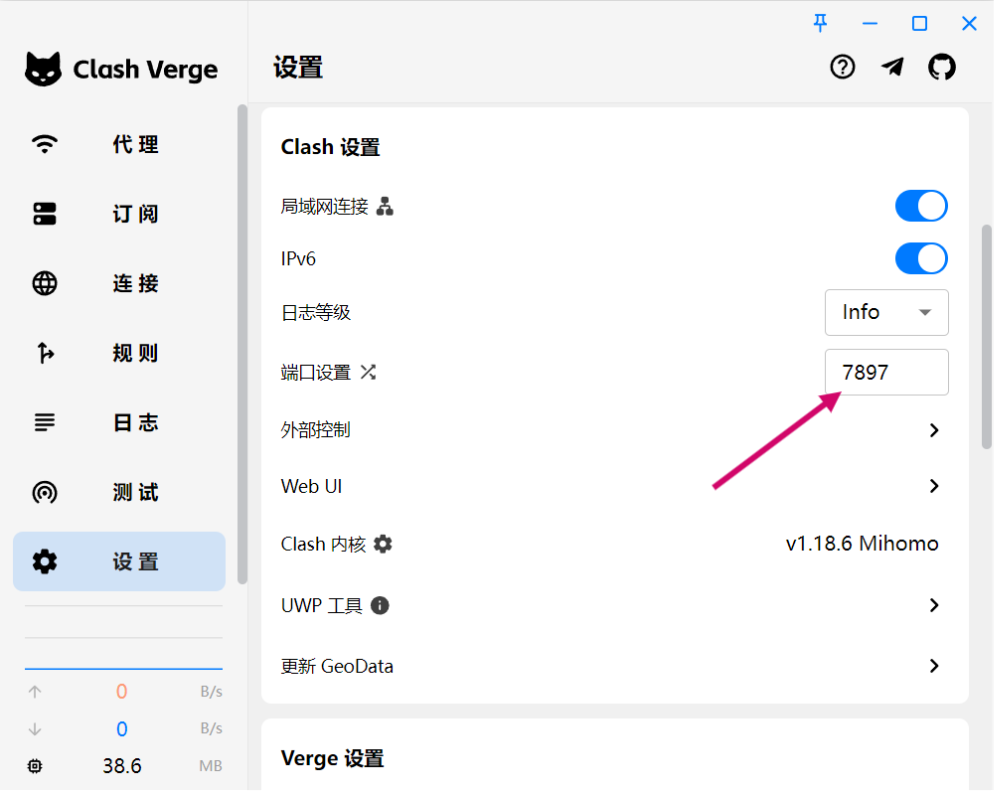This screenshot has width=999, height=795.
Task: Expand the UWP 工具 chevron
Action: coord(934,605)
